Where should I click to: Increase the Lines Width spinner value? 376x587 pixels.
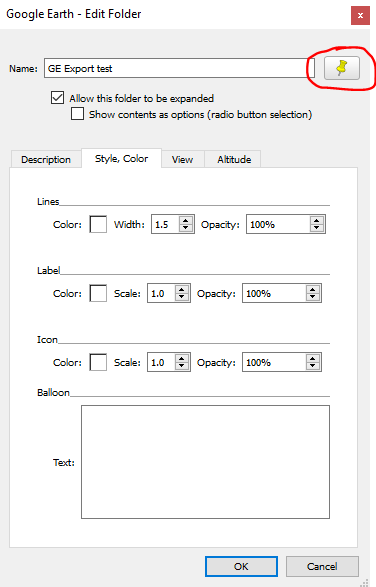tap(186, 220)
